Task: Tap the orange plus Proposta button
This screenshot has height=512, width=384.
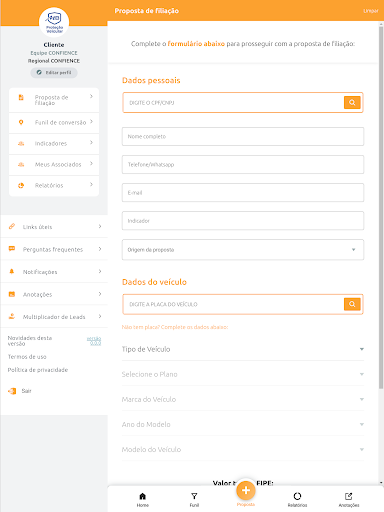Action: click(246, 490)
